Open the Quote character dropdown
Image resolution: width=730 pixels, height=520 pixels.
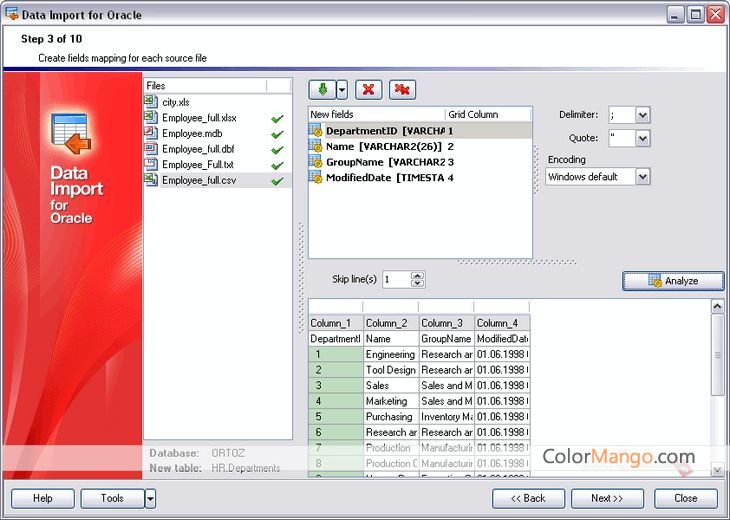(642, 138)
